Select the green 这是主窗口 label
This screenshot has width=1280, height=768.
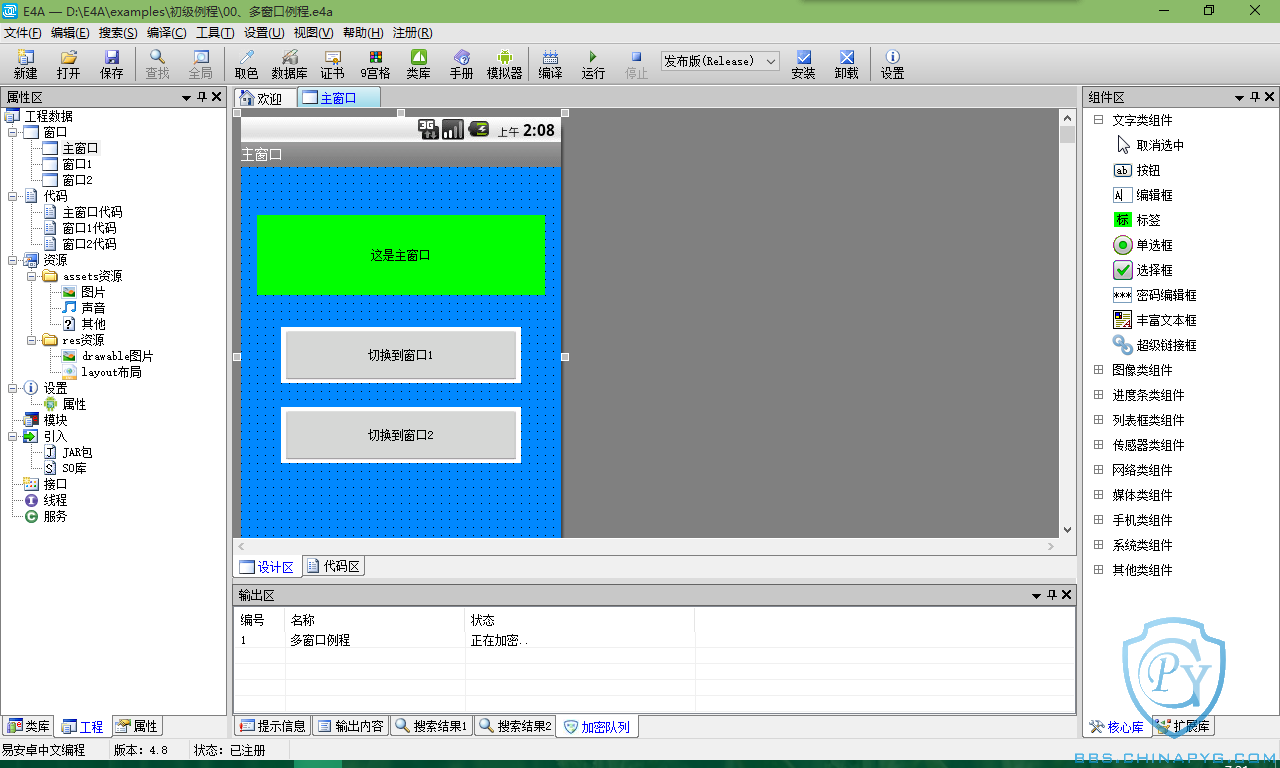[401, 255]
